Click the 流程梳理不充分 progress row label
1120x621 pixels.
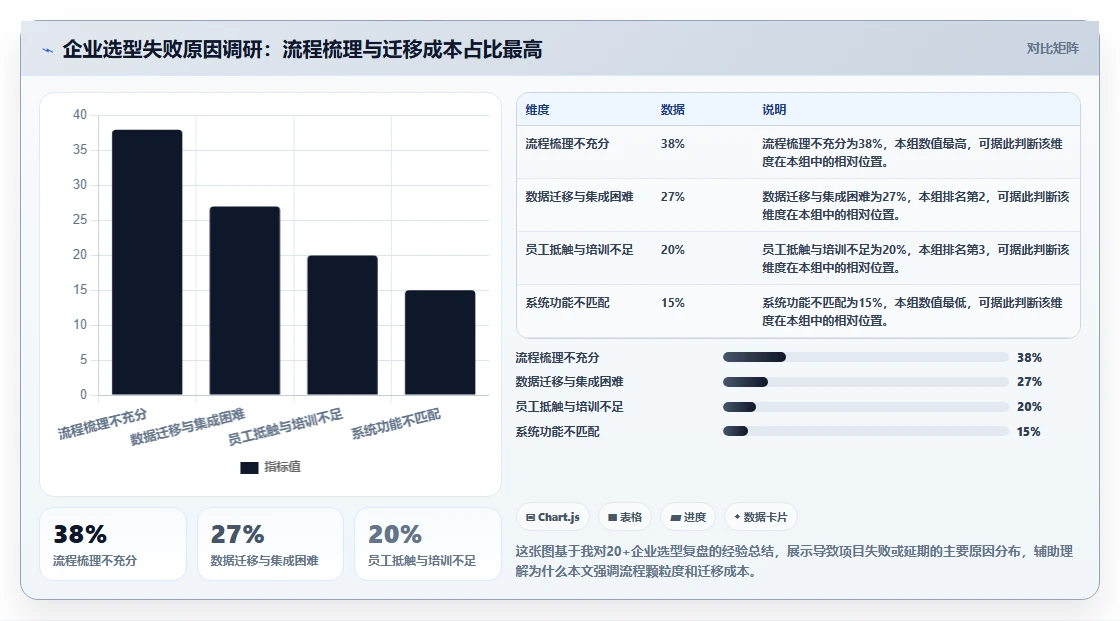[557, 357]
